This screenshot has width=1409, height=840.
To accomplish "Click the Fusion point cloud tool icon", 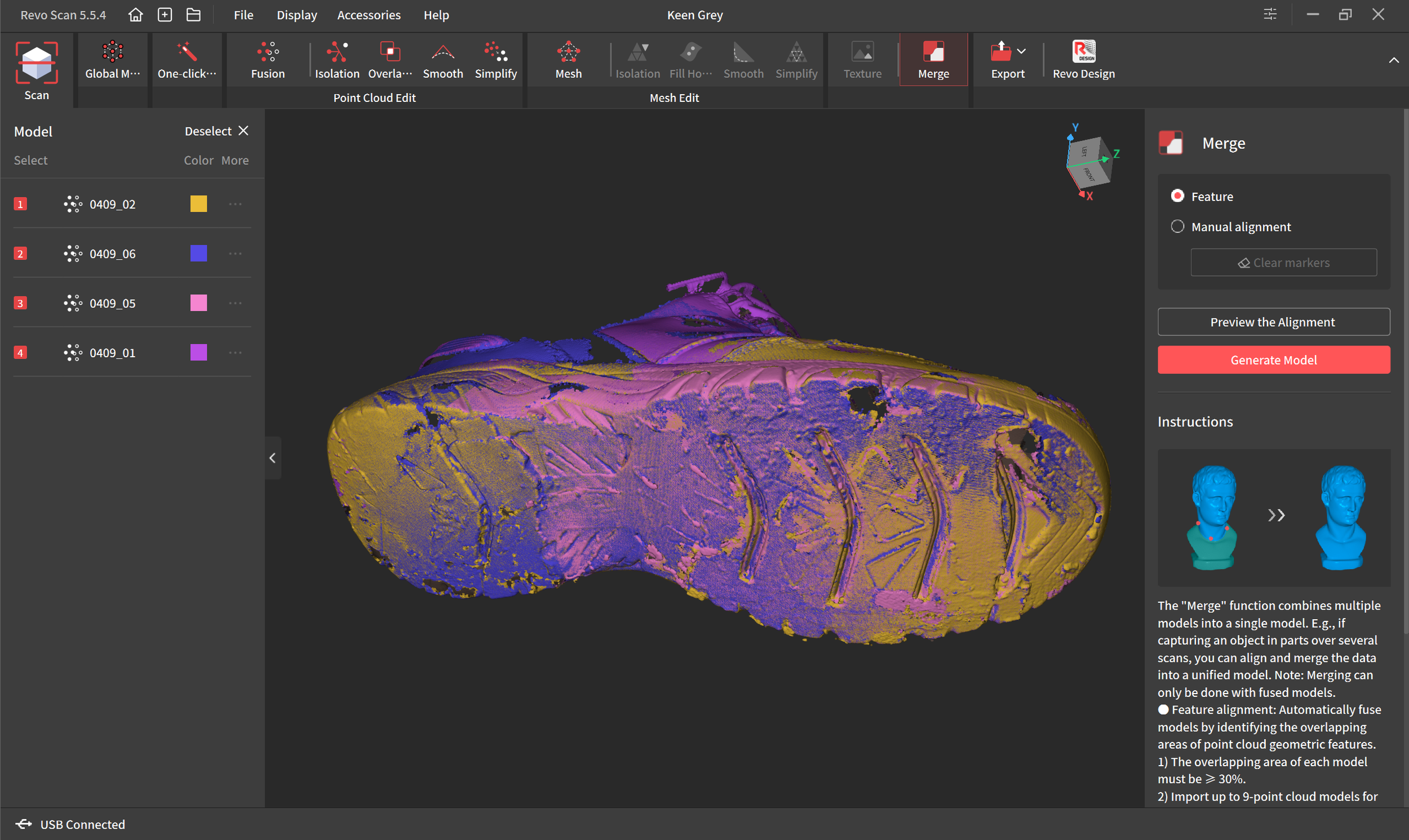I will pos(268,52).
